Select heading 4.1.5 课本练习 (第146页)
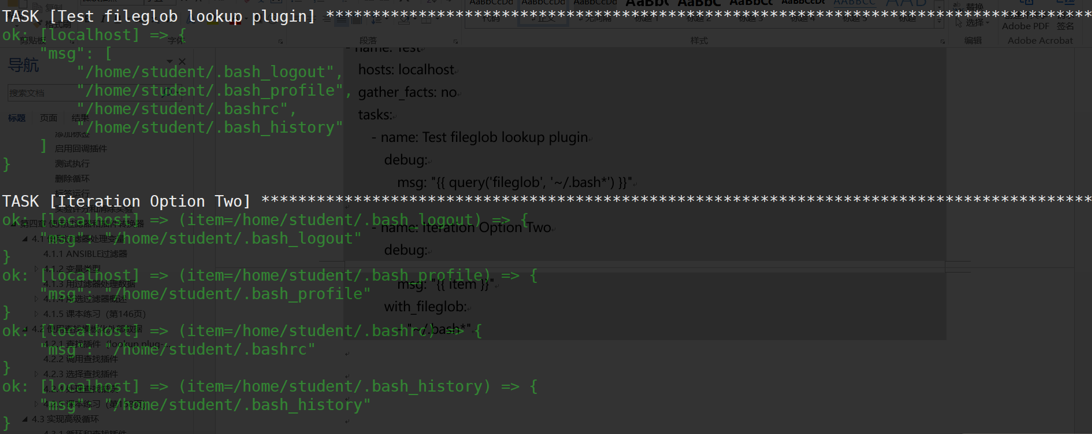Viewport: 1092px width, 434px height. click(x=95, y=313)
